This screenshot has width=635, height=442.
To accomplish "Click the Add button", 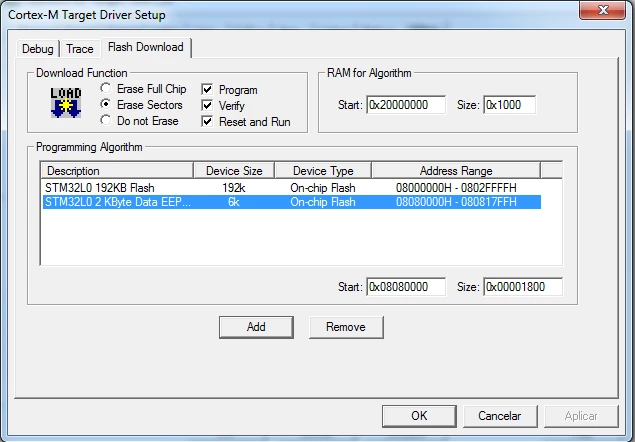I will (x=256, y=327).
